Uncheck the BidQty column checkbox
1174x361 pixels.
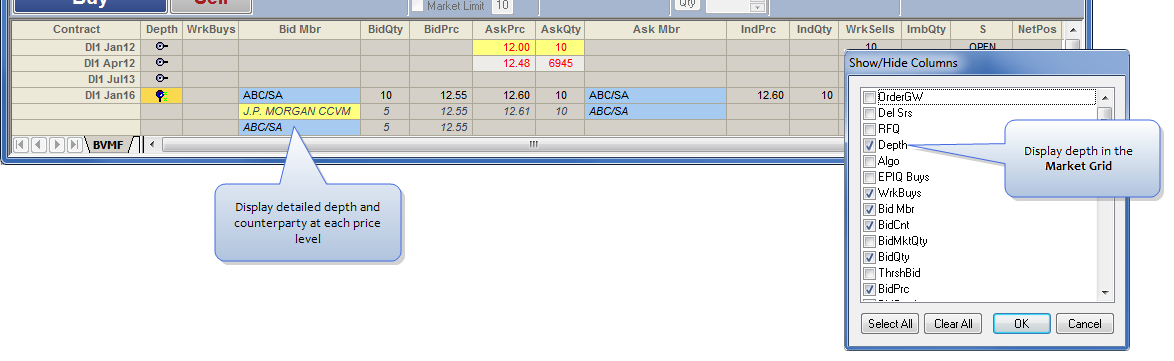[x=869, y=257]
